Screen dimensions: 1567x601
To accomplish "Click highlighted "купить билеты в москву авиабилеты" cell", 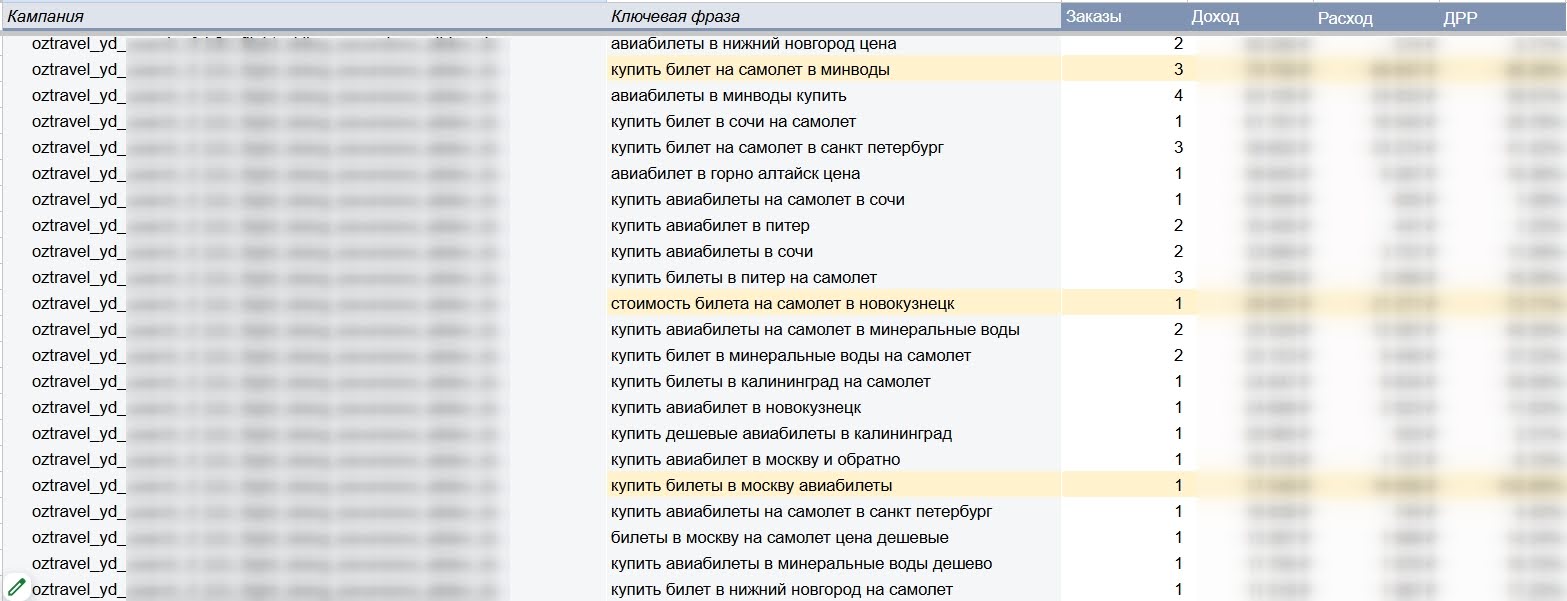I will tap(751, 486).
